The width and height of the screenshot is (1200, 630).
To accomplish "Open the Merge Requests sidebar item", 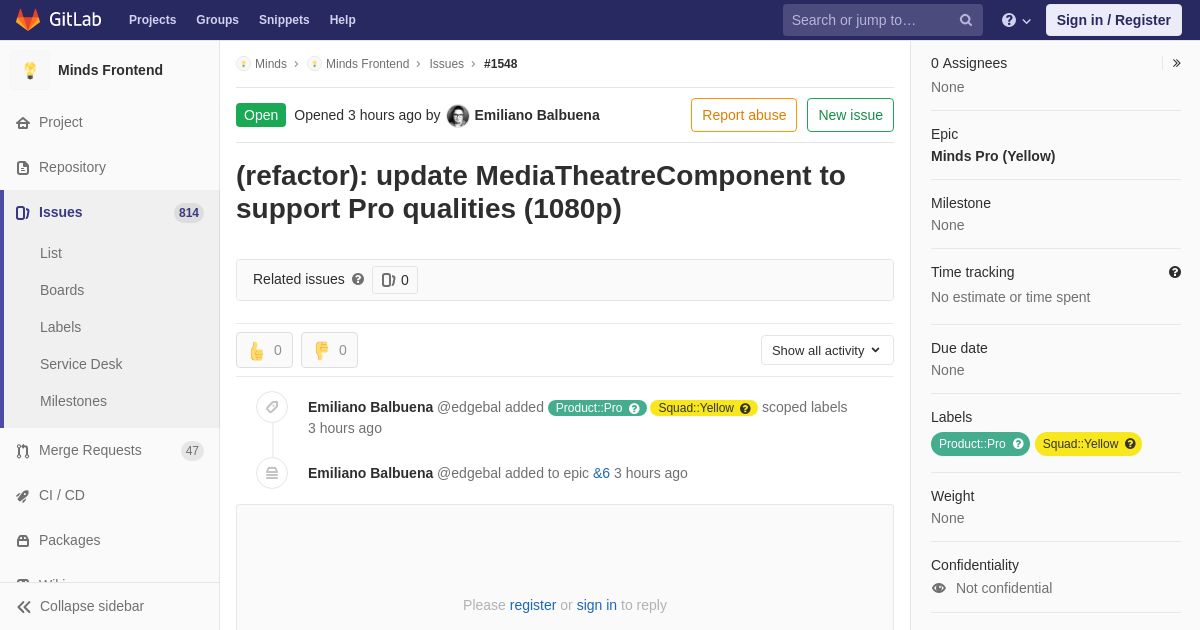I will click(110, 450).
